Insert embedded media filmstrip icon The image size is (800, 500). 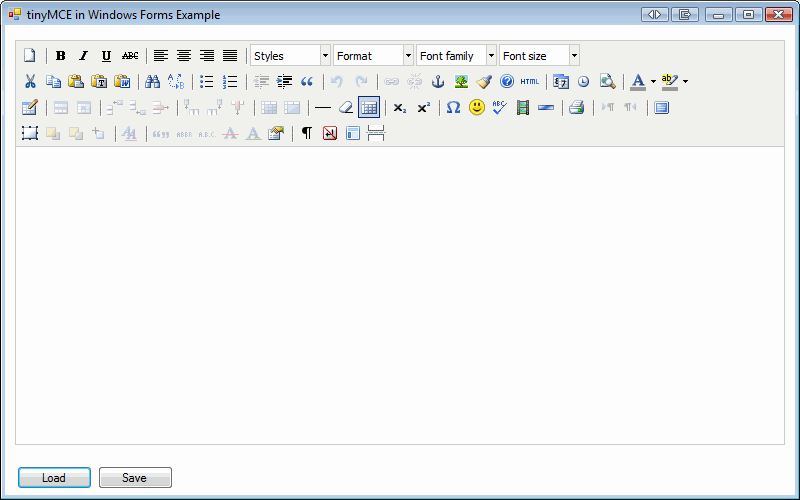tap(522, 107)
